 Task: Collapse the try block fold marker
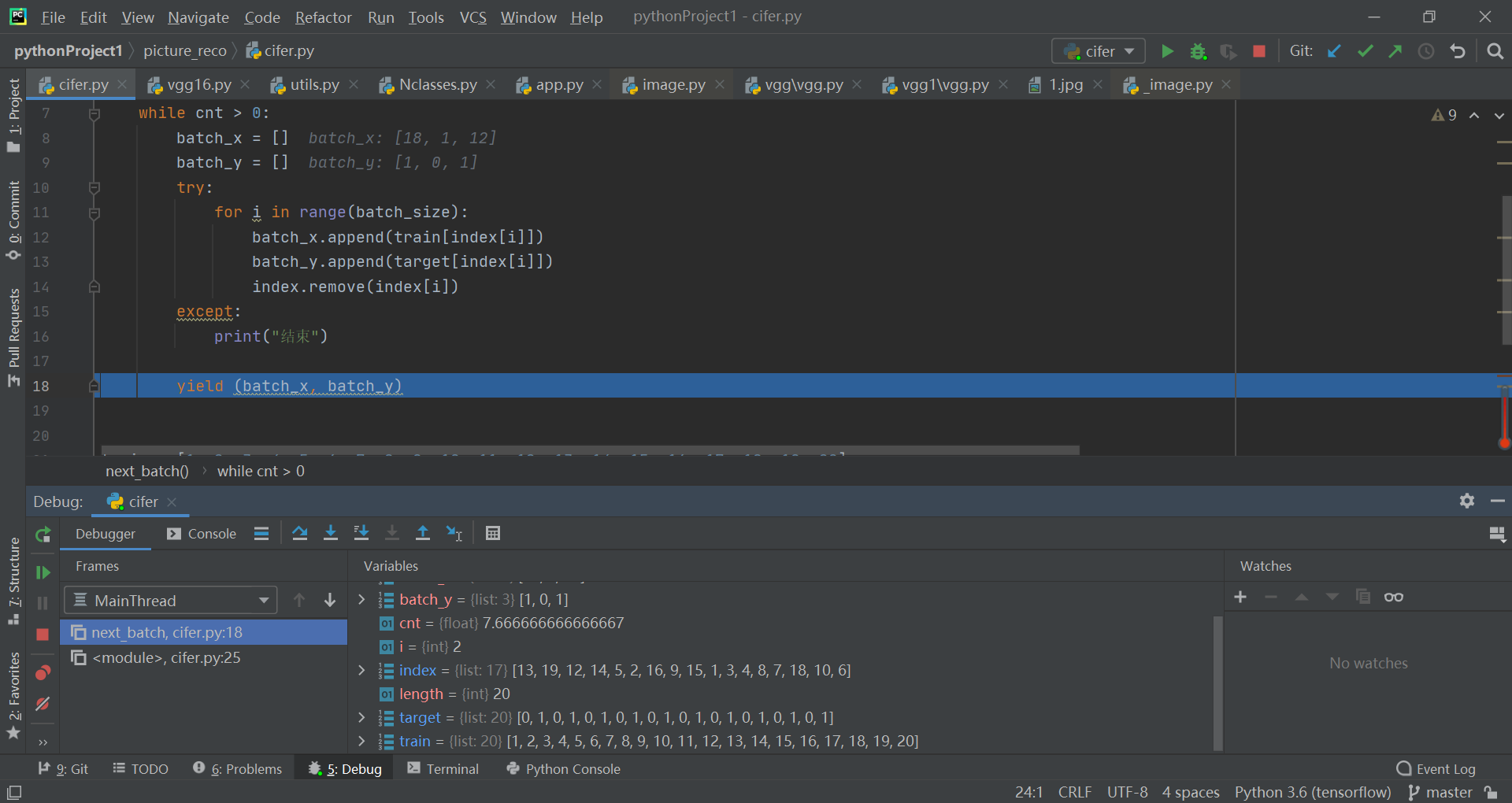click(94, 188)
